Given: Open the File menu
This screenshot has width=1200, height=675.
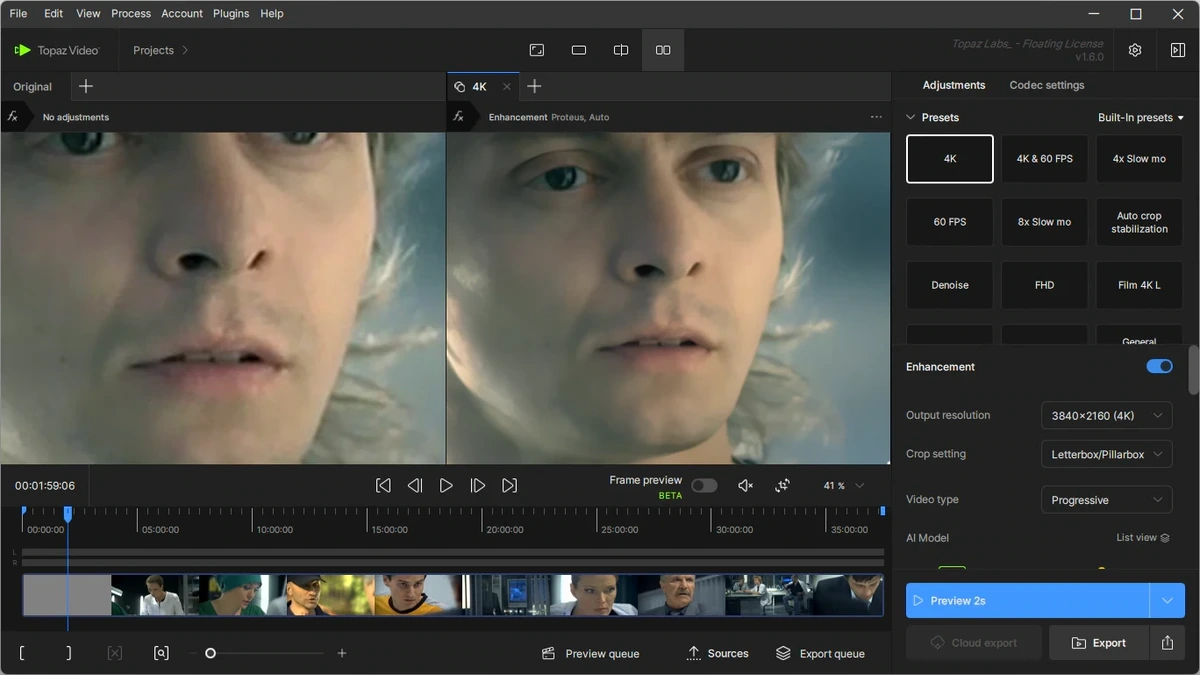Looking at the screenshot, I should pos(18,14).
